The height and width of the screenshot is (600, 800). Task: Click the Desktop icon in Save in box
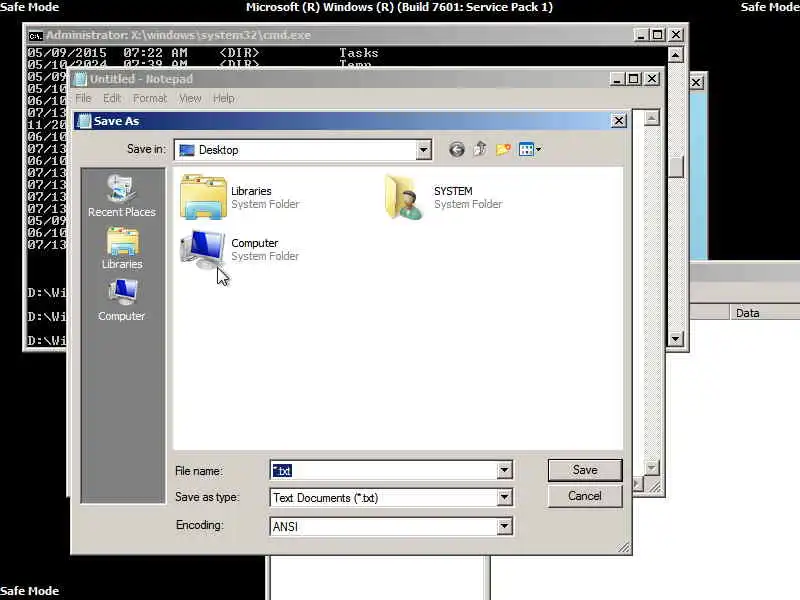[x=187, y=150]
